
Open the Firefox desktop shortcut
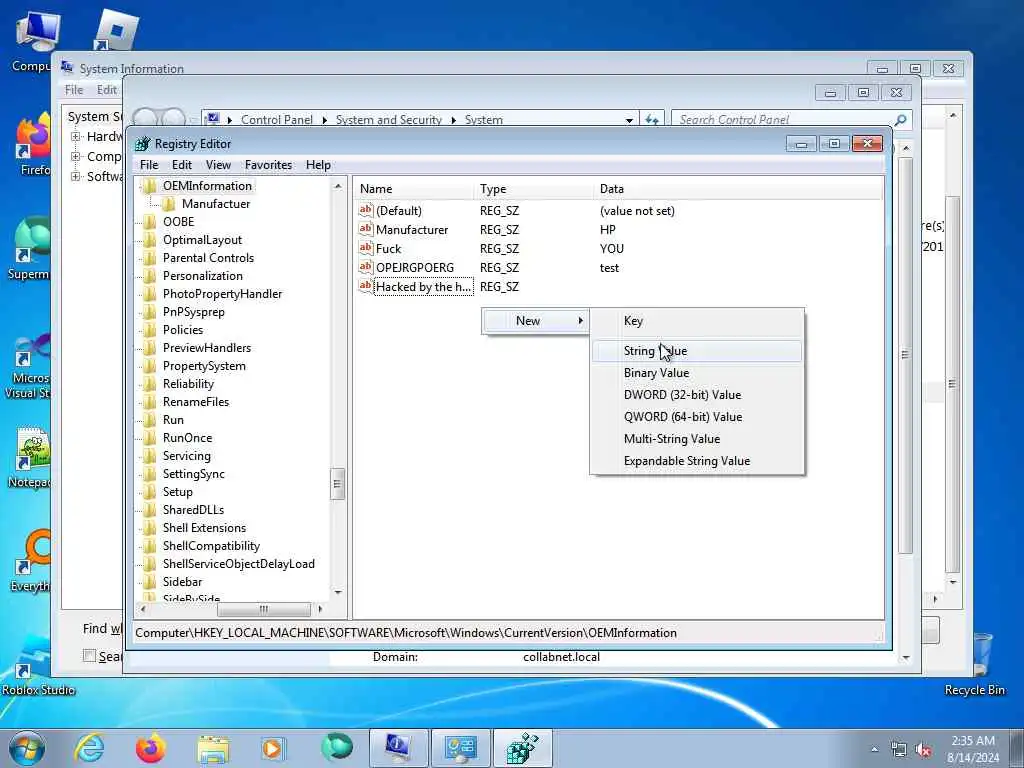click(x=33, y=136)
